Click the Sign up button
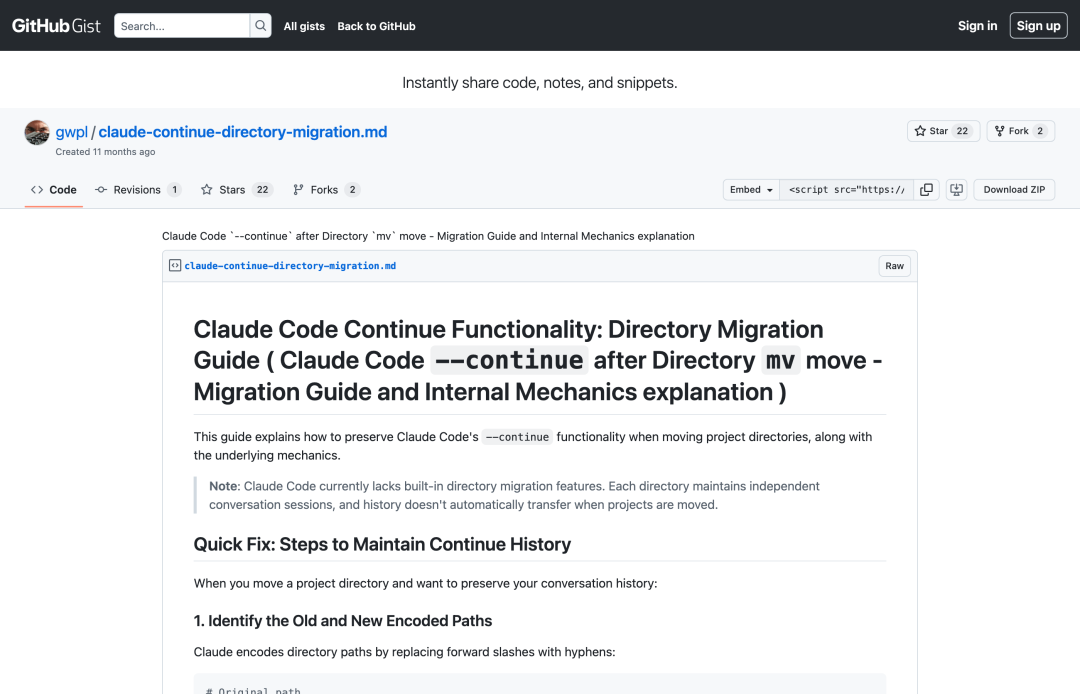 (x=1039, y=25)
